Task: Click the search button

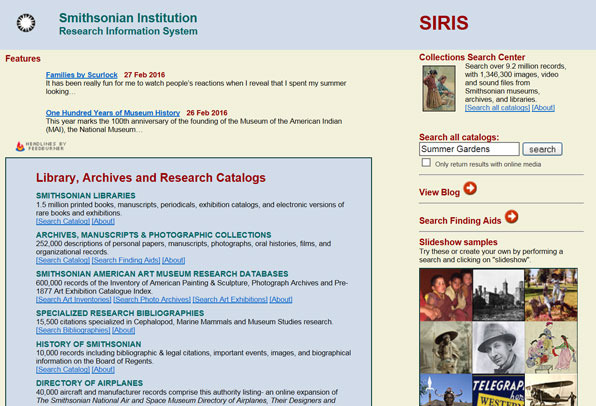Action: point(542,149)
